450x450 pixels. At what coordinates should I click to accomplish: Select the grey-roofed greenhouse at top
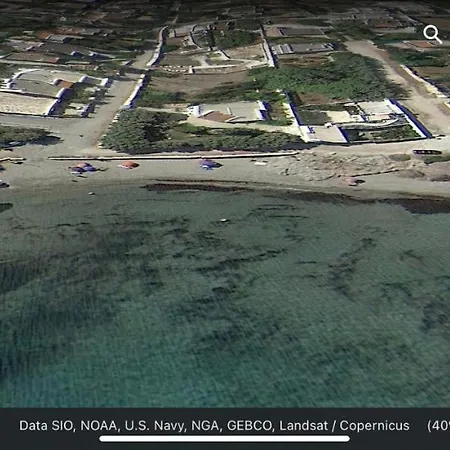point(303,48)
